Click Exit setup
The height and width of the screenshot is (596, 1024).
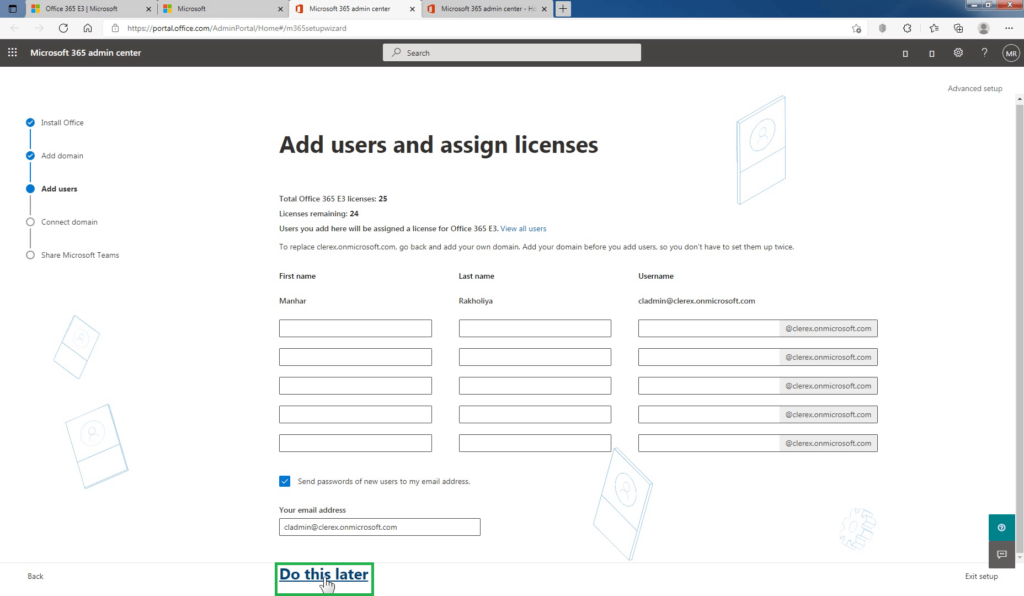pyautogui.click(x=981, y=576)
